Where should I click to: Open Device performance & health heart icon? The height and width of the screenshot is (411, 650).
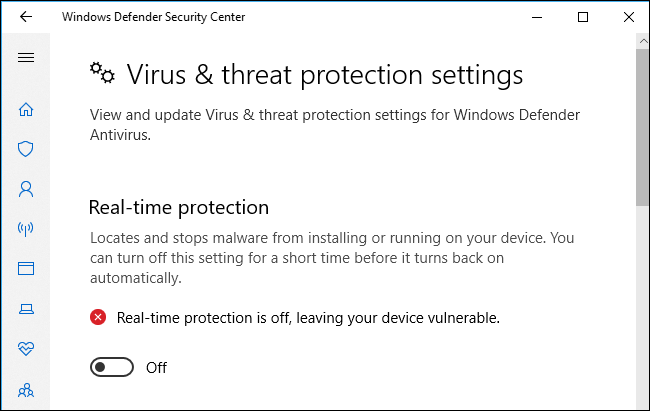point(26,349)
